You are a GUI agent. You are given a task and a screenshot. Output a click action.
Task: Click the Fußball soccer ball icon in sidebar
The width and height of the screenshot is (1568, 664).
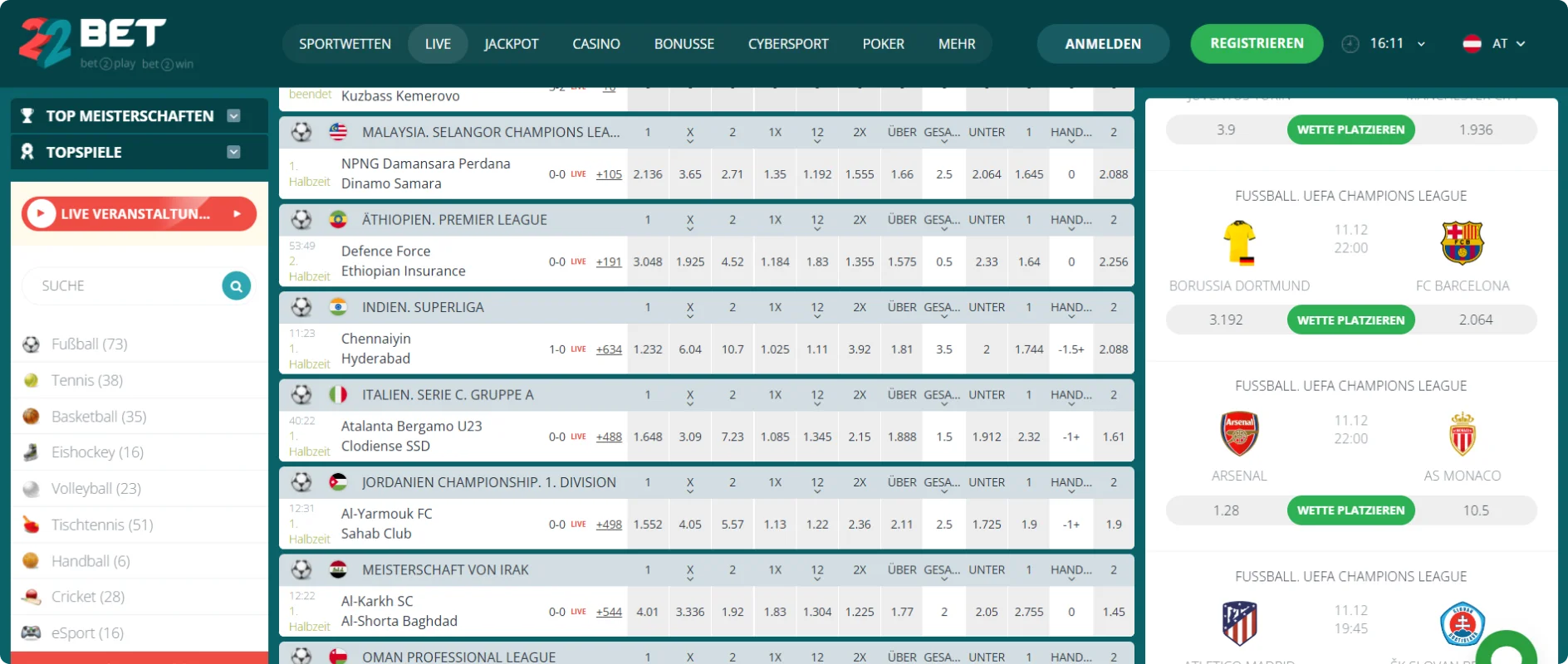click(x=31, y=344)
